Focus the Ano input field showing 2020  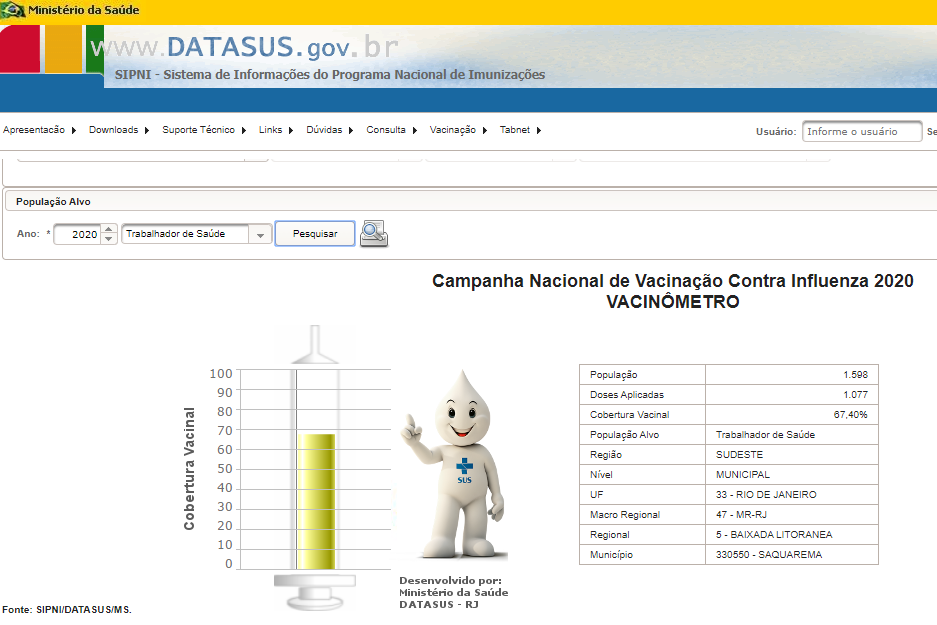coord(78,234)
